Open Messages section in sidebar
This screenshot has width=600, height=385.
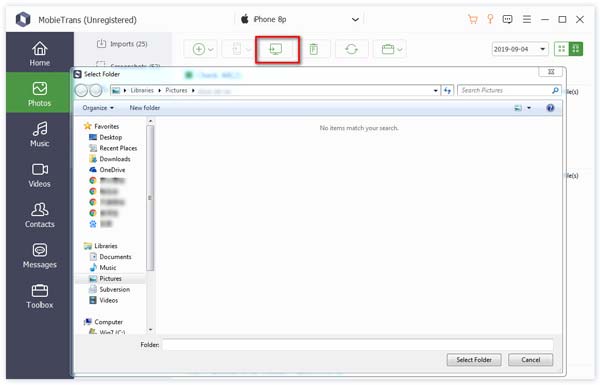(39, 256)
